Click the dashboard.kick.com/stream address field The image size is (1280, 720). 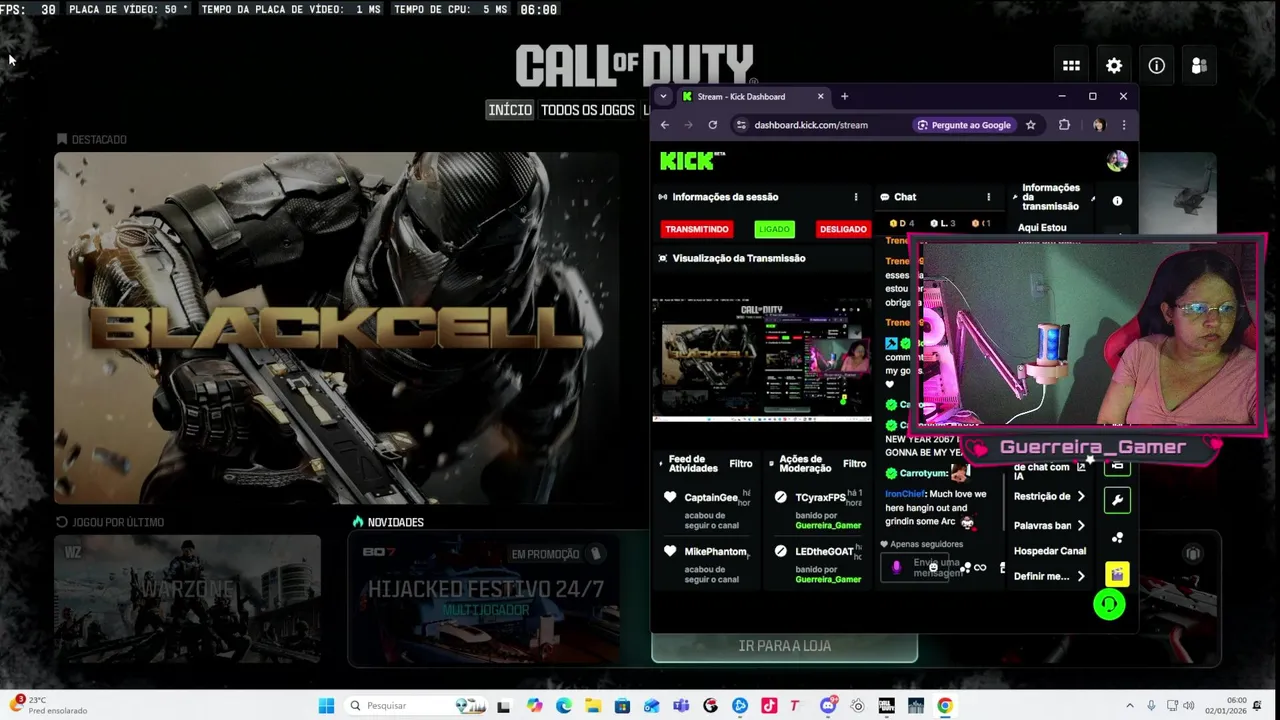click(x=811, y=125)
